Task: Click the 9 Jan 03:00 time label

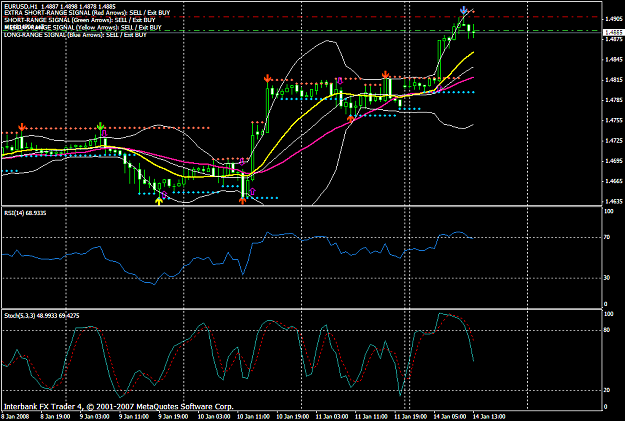Action: [94, 417]
